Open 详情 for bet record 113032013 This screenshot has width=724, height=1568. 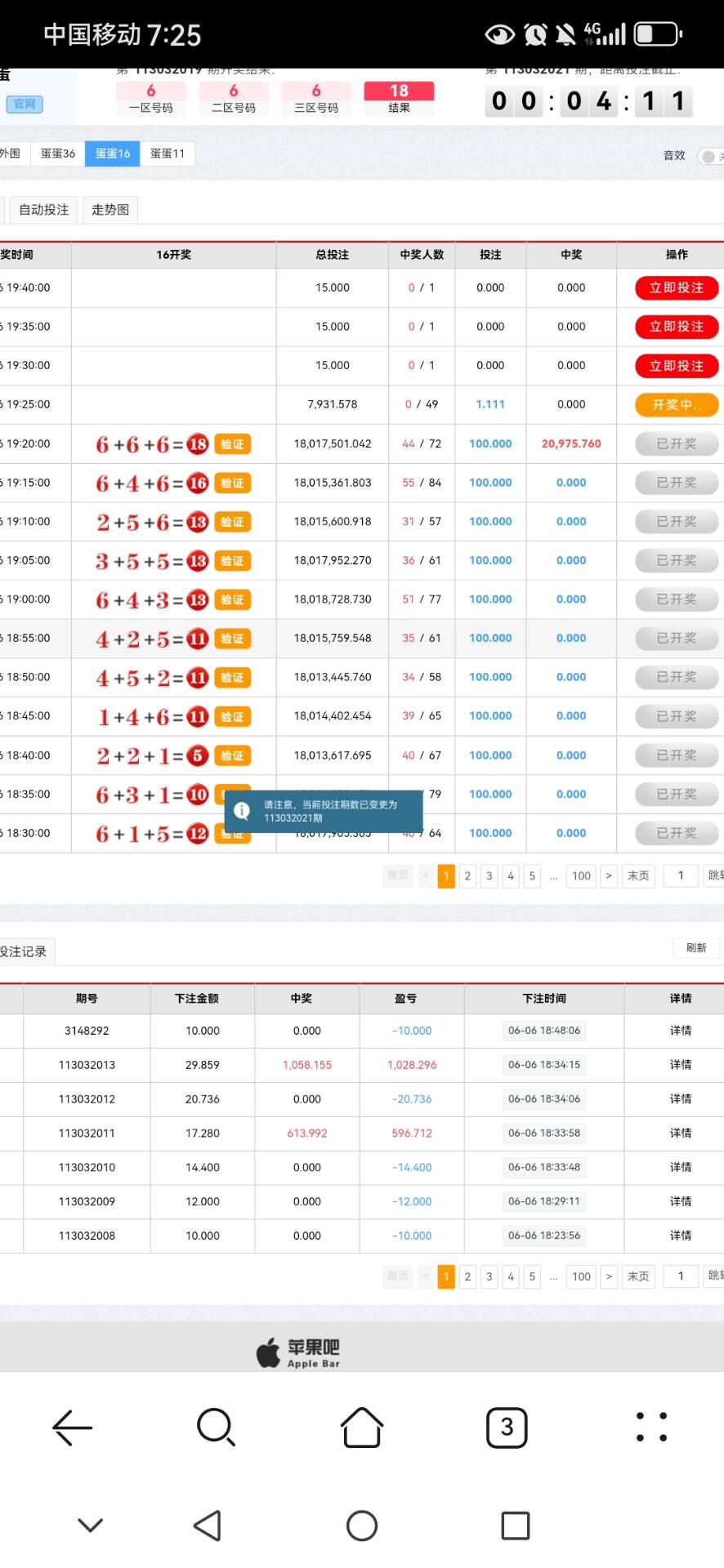point(680,1065)
